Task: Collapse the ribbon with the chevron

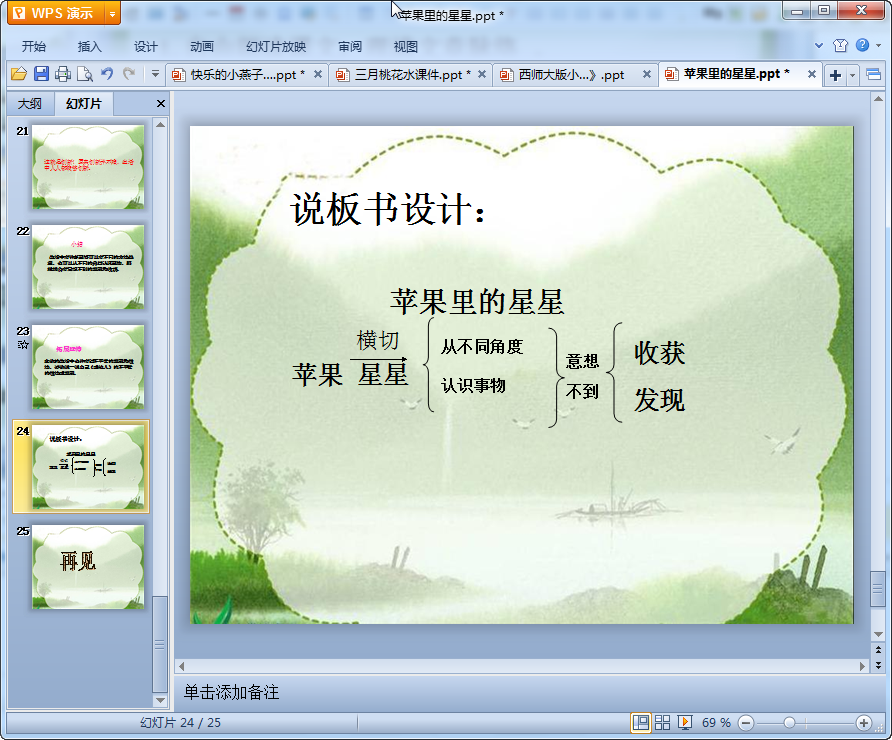Action: 819,46
